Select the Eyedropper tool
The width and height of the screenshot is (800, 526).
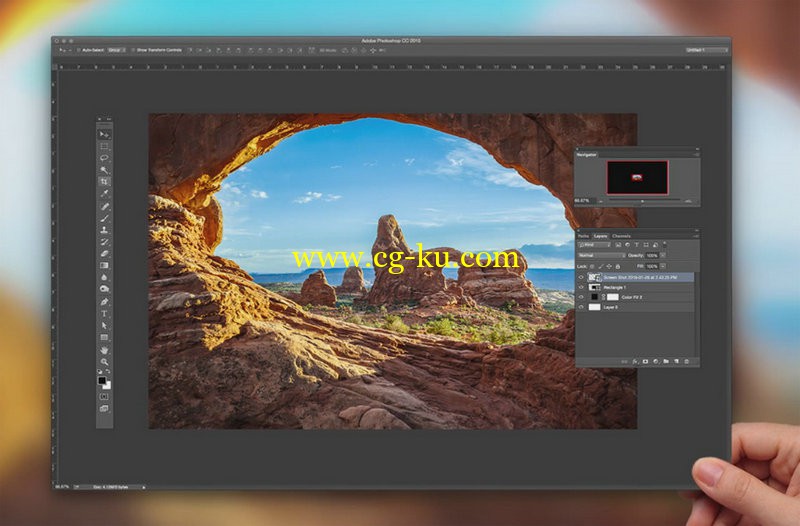click(104, 194)
